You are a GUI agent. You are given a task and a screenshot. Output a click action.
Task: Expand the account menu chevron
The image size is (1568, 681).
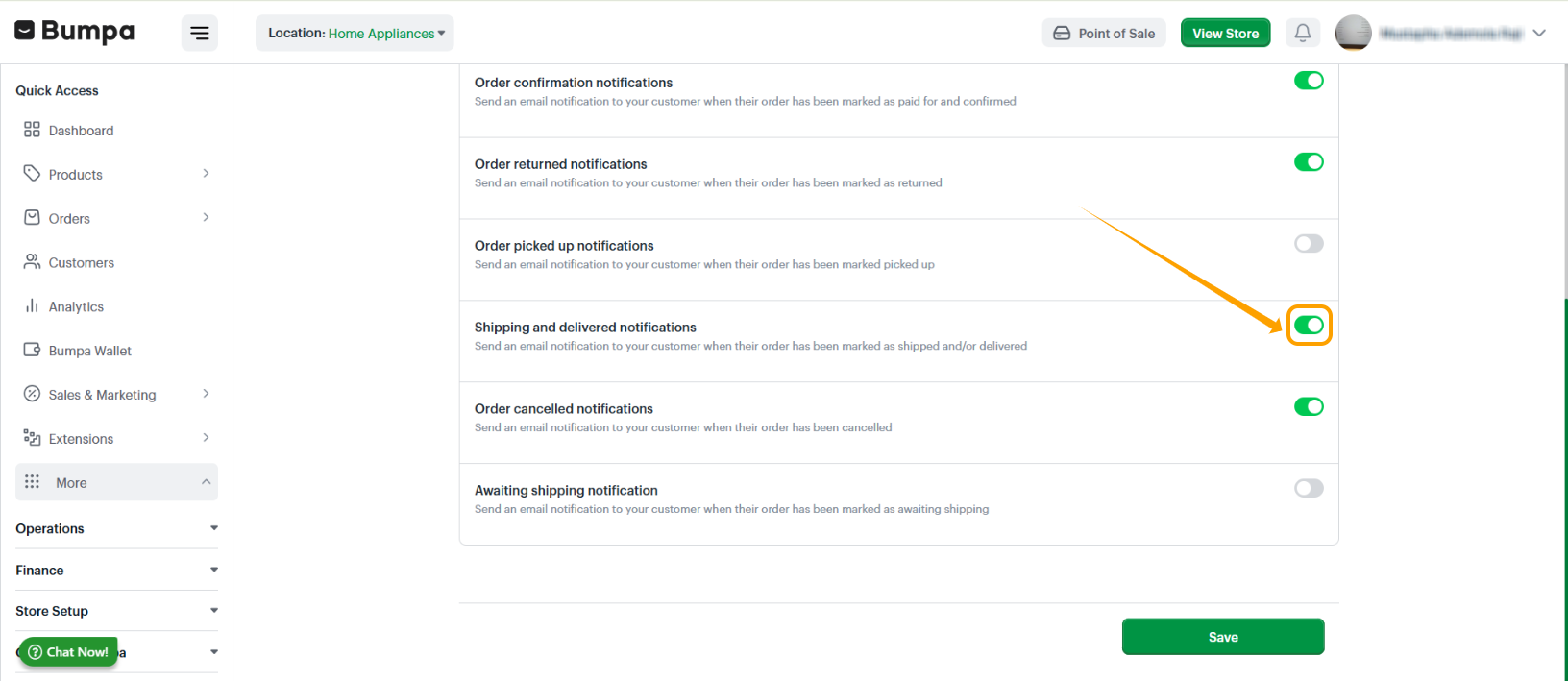[x=1539, y=33]
